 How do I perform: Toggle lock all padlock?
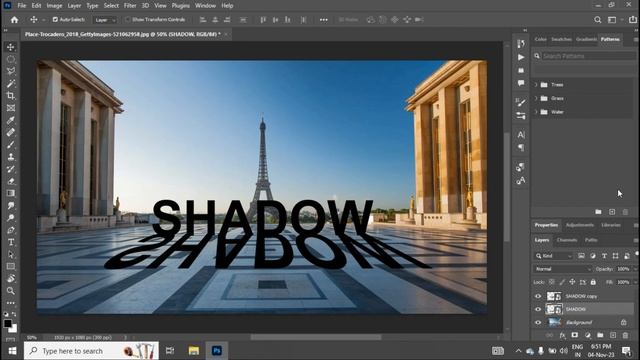click(593, 282)
